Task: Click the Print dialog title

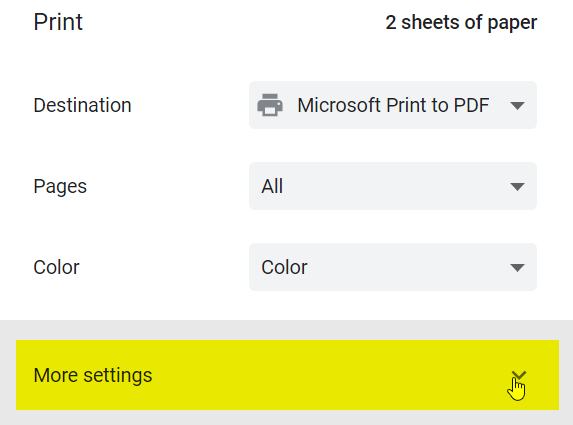Action: (58, 22)
